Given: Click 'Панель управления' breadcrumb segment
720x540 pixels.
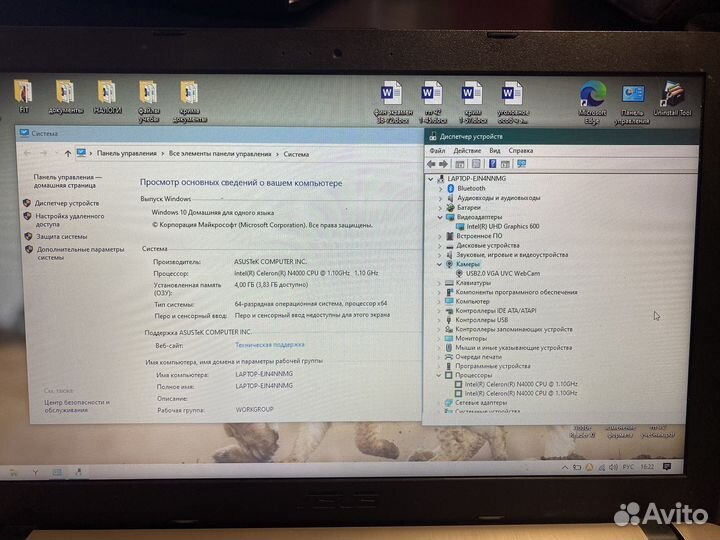Looking at the screenshot, I should [127, 153].
